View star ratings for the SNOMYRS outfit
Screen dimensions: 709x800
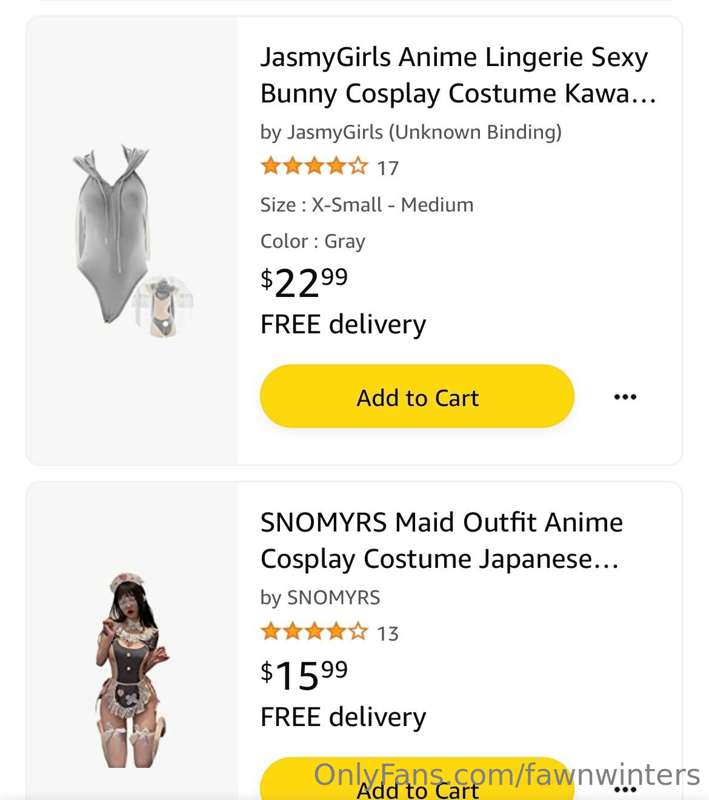[314, 632]
